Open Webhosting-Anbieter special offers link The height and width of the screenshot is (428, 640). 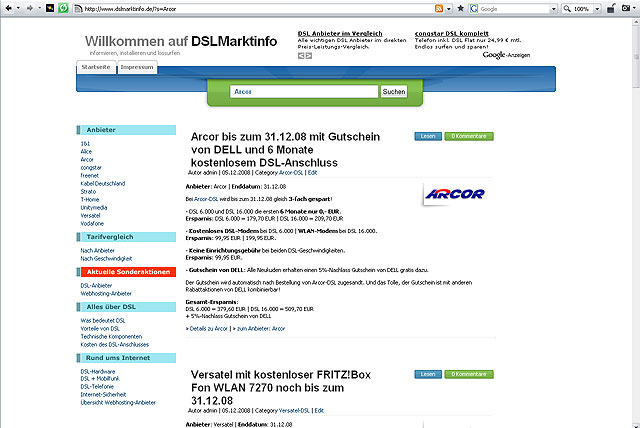pyautogui.click(x=106, y=293)
